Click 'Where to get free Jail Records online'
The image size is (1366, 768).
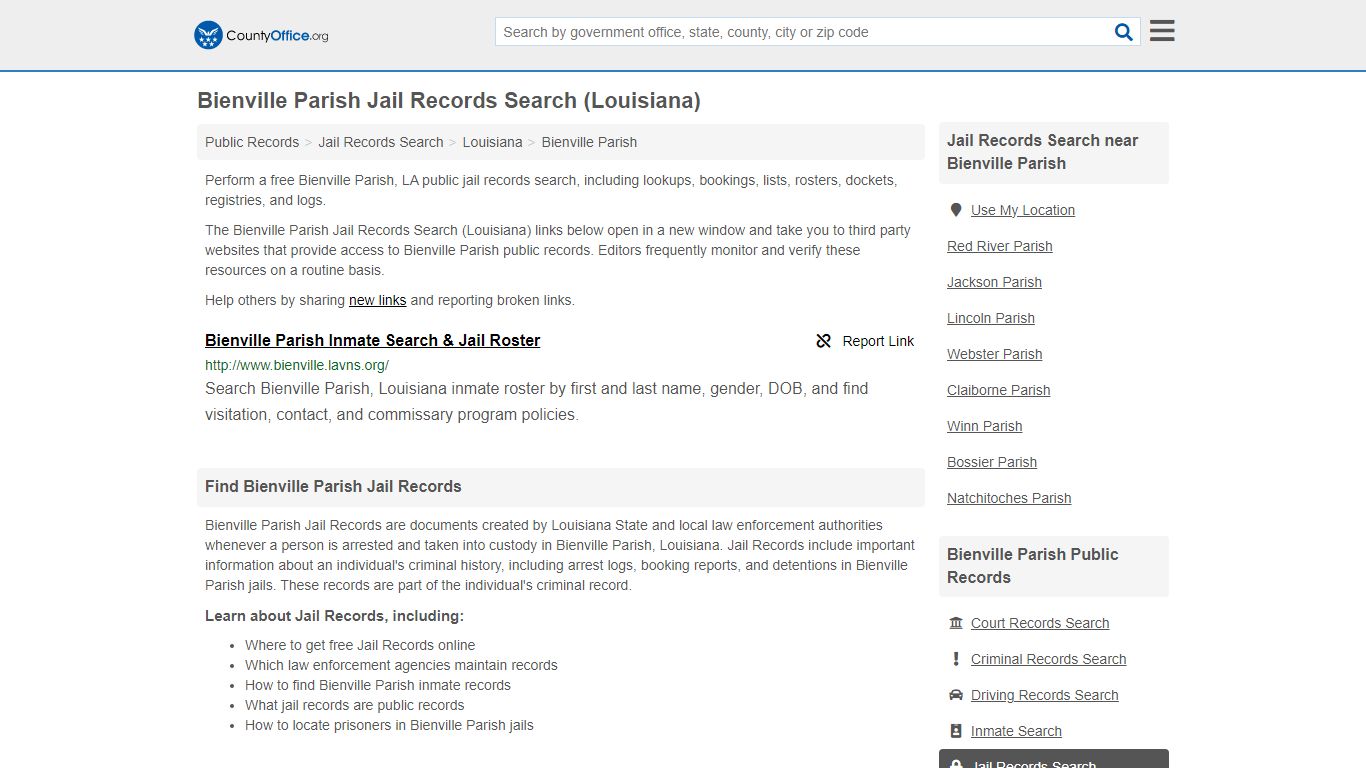tap(360, 645)
